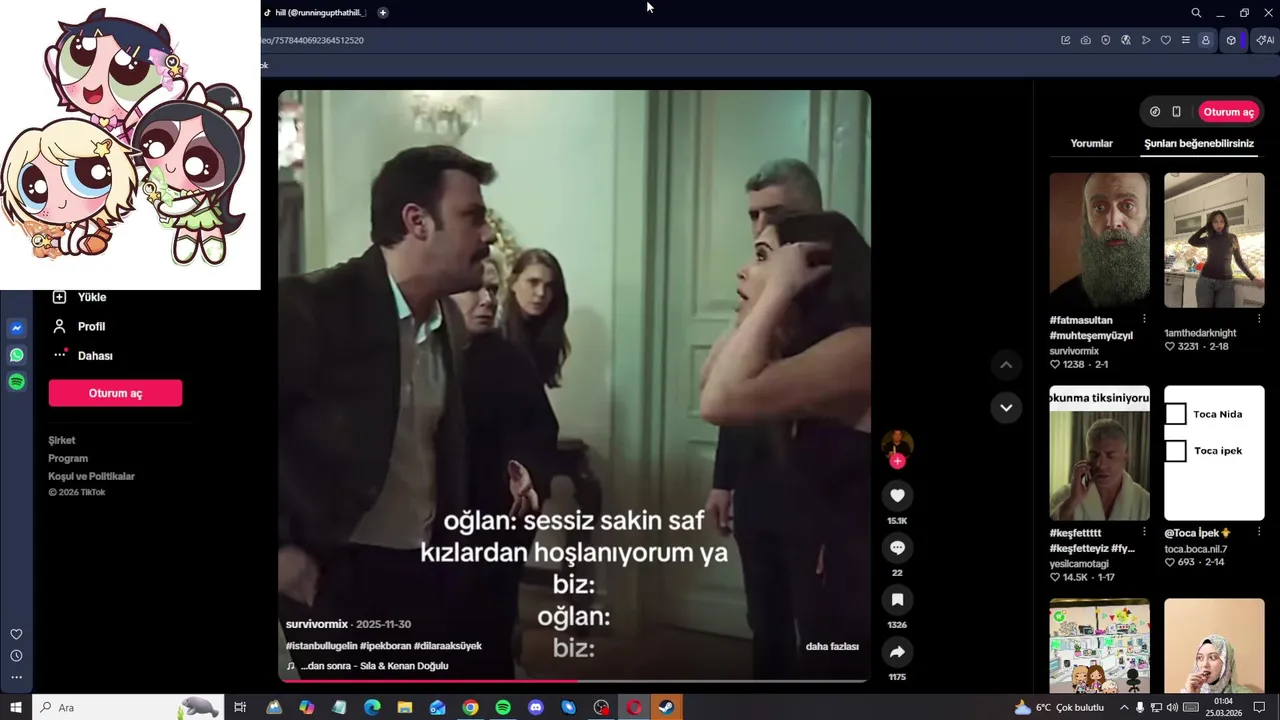Open the sidebar history clock icon
This screenshot has width=1280, height=720.
coord(16,656)
